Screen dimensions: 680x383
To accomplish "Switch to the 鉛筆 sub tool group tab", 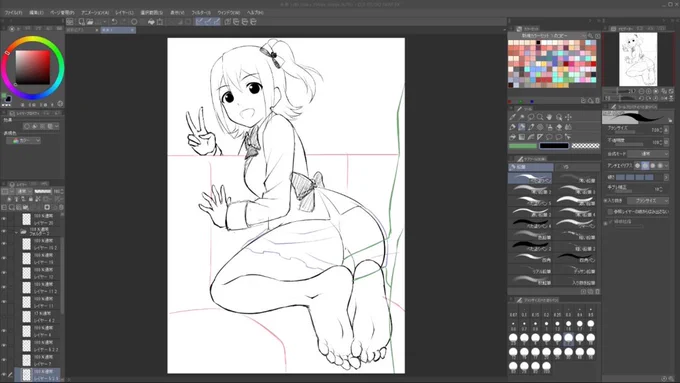I will click(531, 167).
